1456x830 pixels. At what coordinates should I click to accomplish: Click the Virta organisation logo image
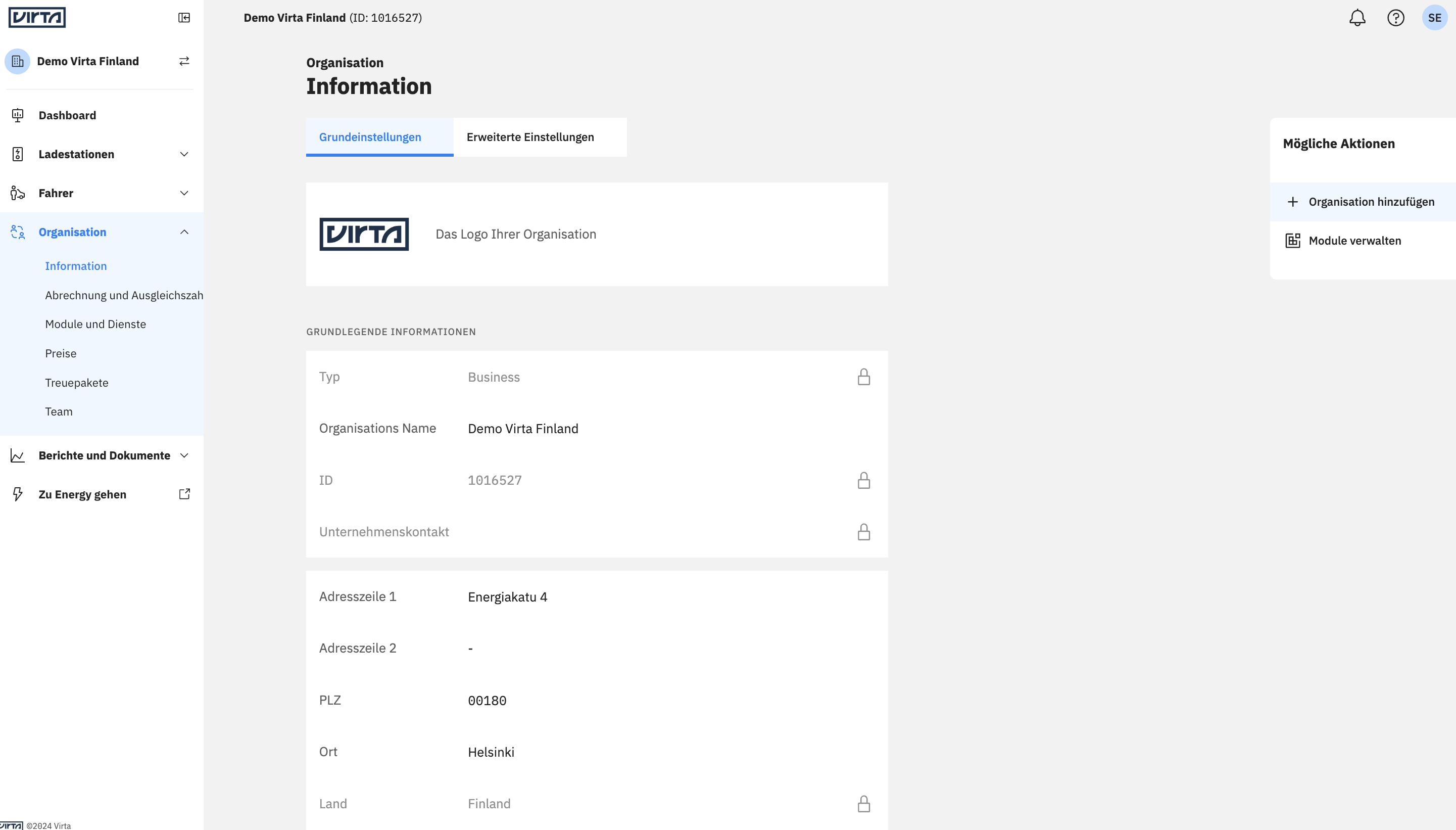point(364,235)
